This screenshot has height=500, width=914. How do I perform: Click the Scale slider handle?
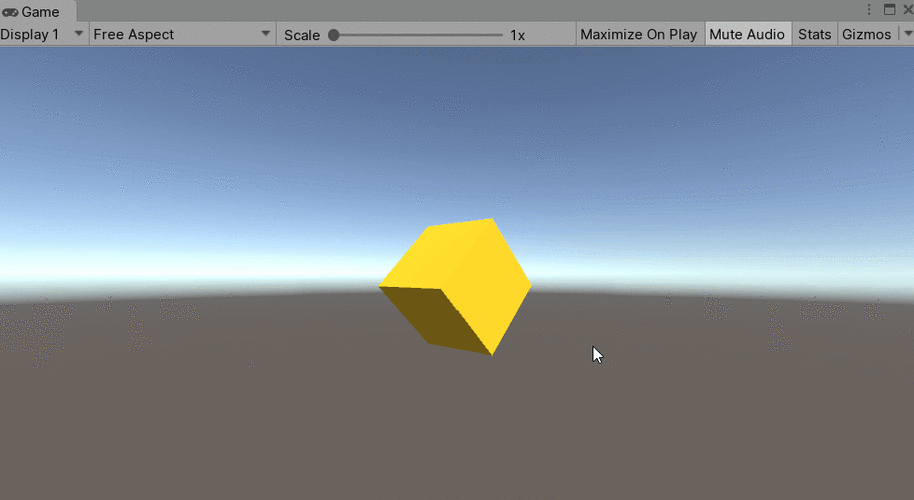333,35
